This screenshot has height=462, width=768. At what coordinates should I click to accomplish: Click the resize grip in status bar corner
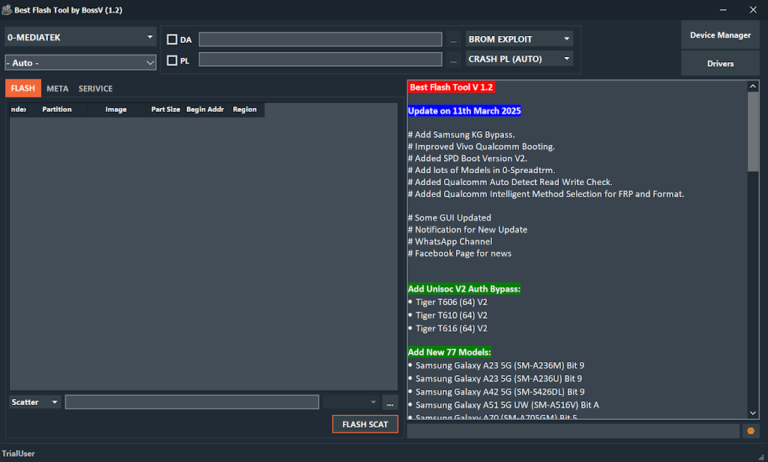pos(761,457)
